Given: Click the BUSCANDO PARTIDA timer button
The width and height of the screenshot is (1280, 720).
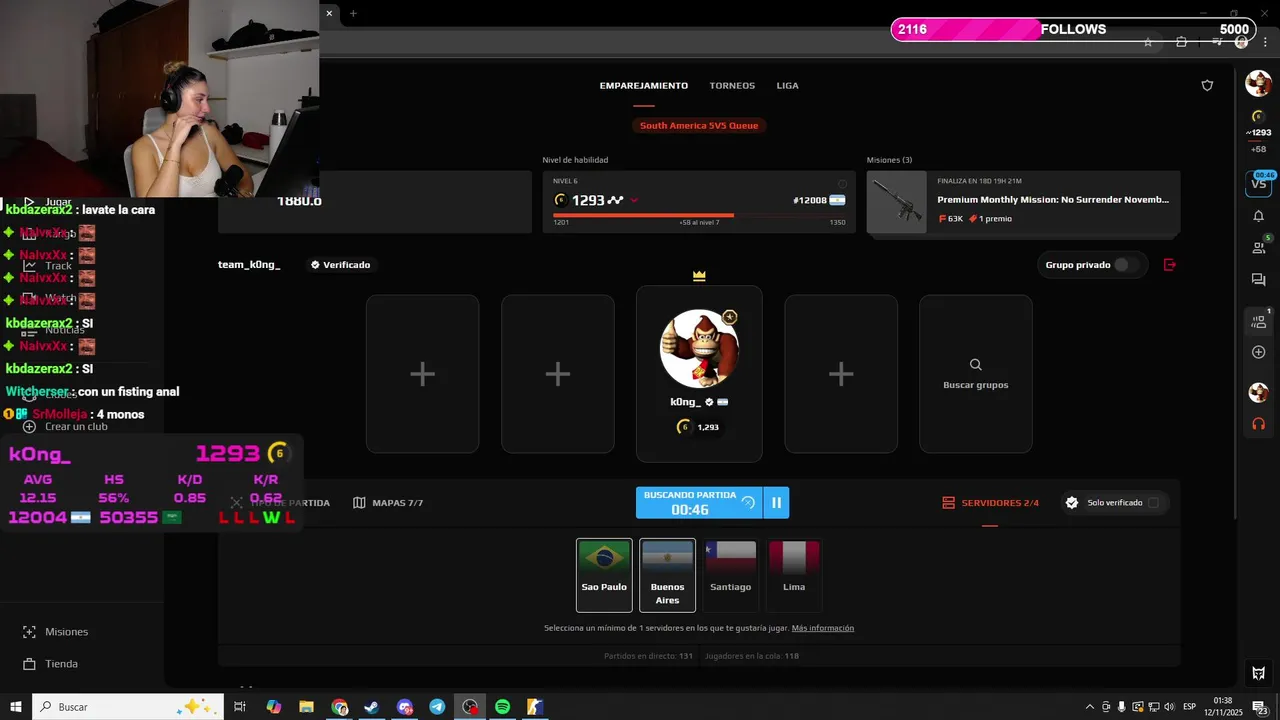Looking at the screenshot, I should point(699,503).
